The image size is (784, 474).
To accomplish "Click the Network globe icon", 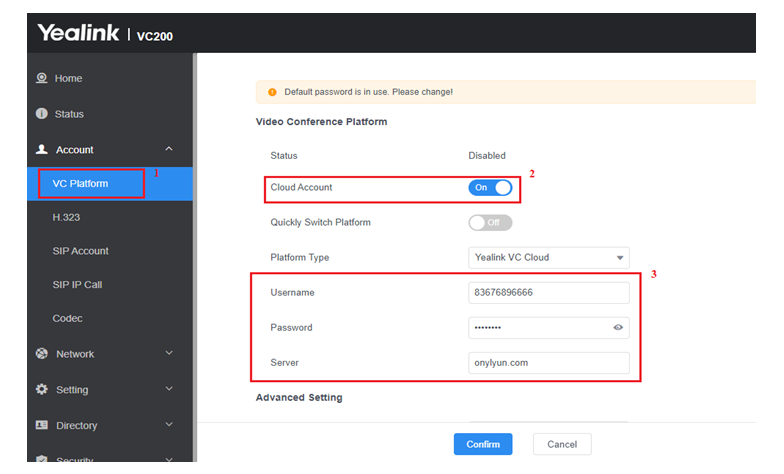I will (41, 354).
